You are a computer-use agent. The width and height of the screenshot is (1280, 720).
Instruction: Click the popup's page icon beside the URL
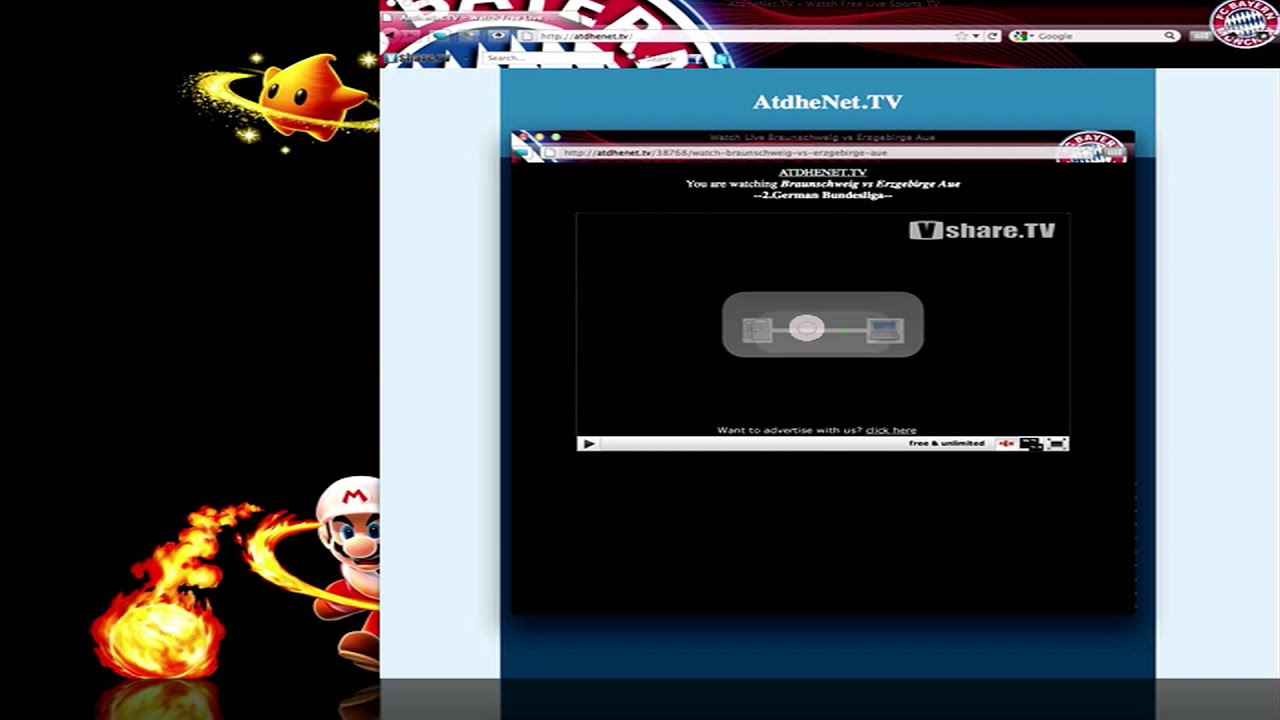pyautogui.click(x=549, y=153)
